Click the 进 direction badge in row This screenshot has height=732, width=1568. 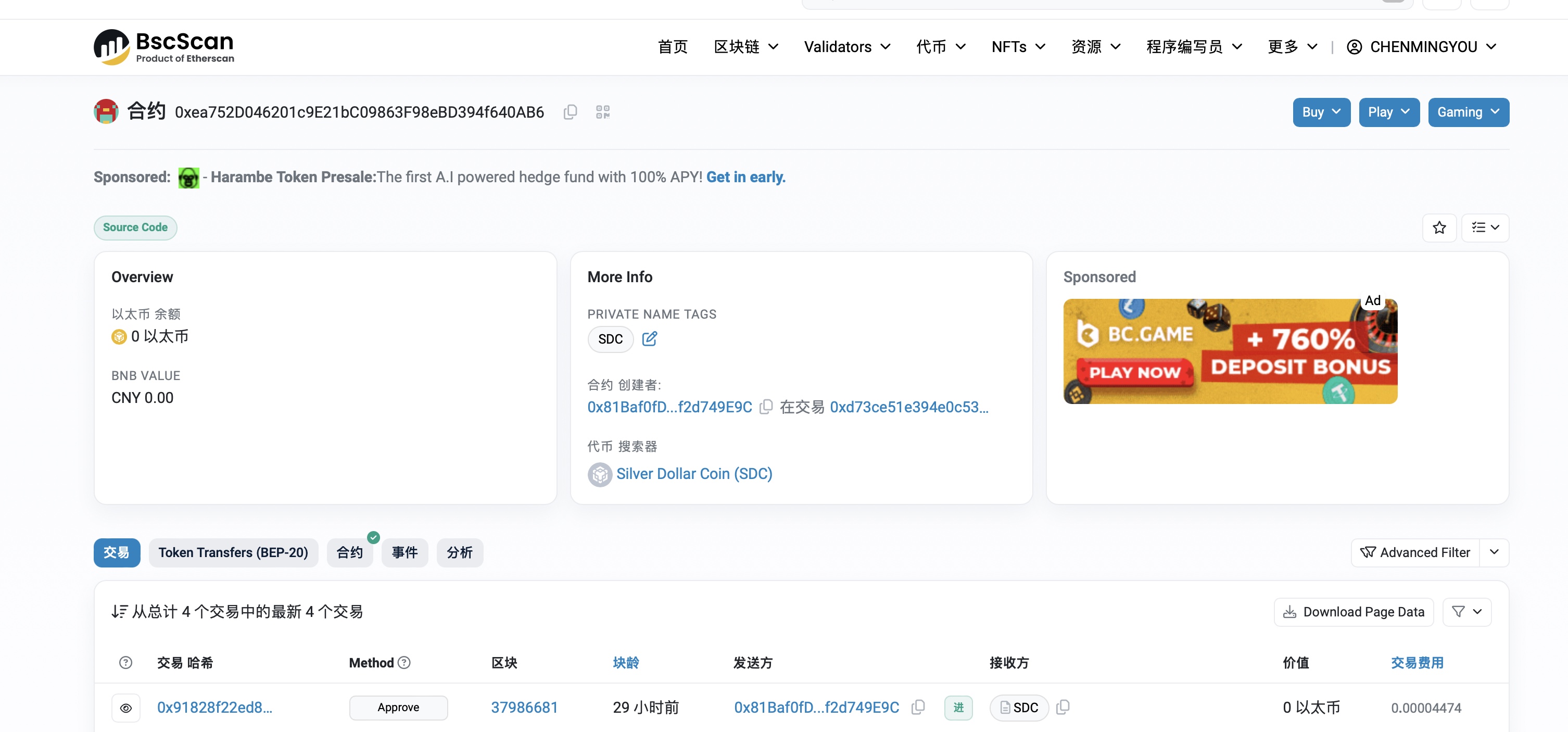point(958,708)
